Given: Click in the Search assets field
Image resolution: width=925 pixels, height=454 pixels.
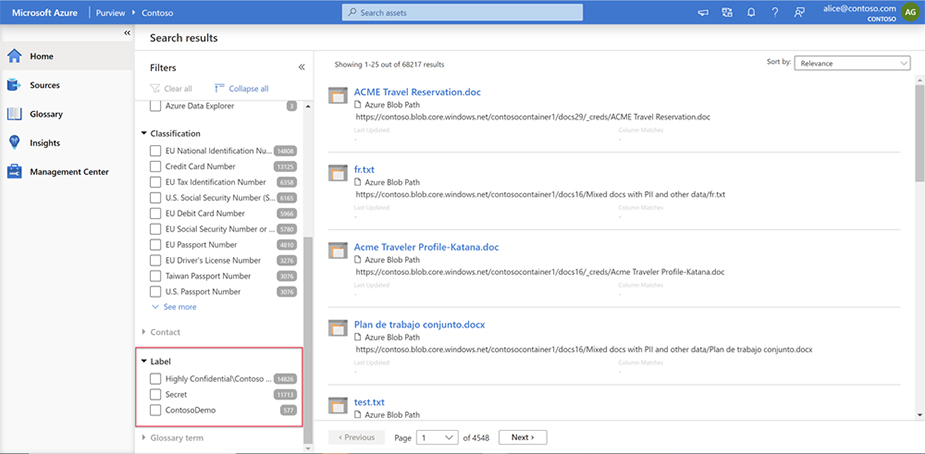Looking at the screenshot, I should click(x=462, y=12).
